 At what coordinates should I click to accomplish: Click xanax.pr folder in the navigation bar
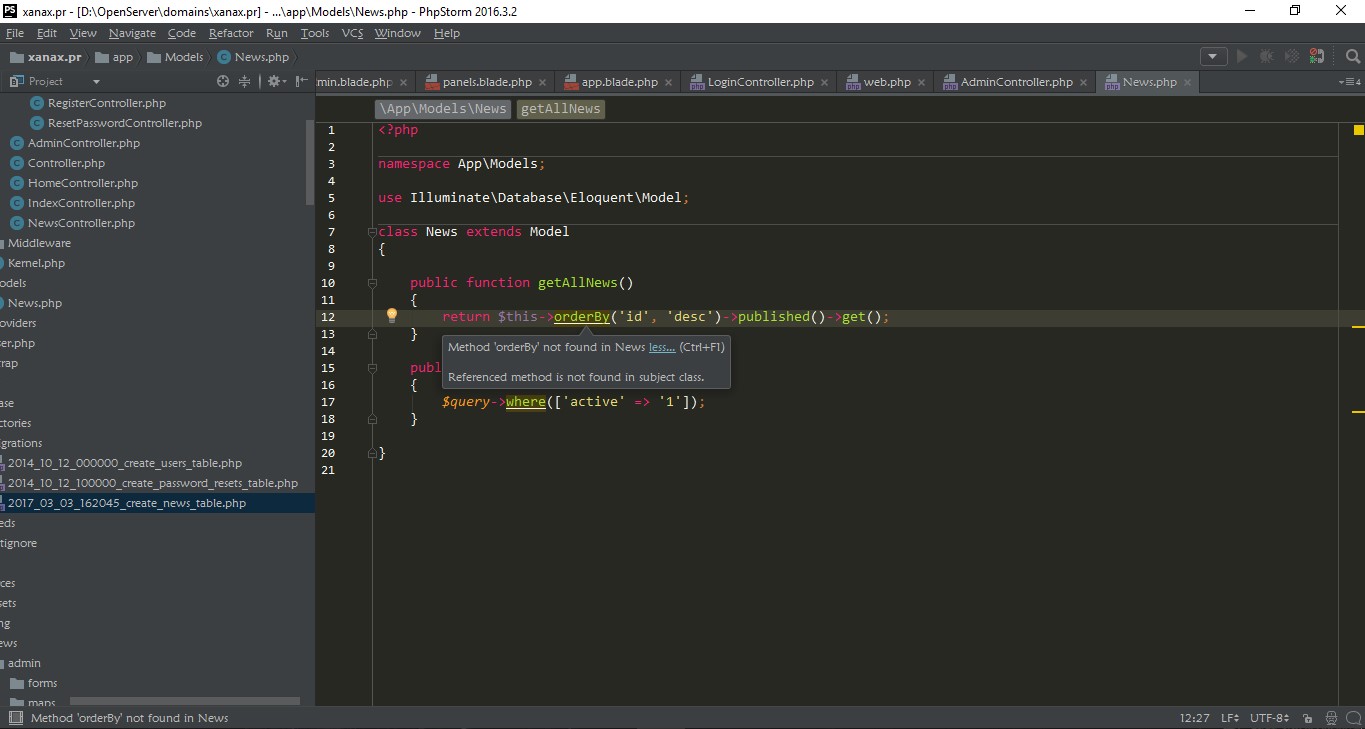tap(46, 57)
